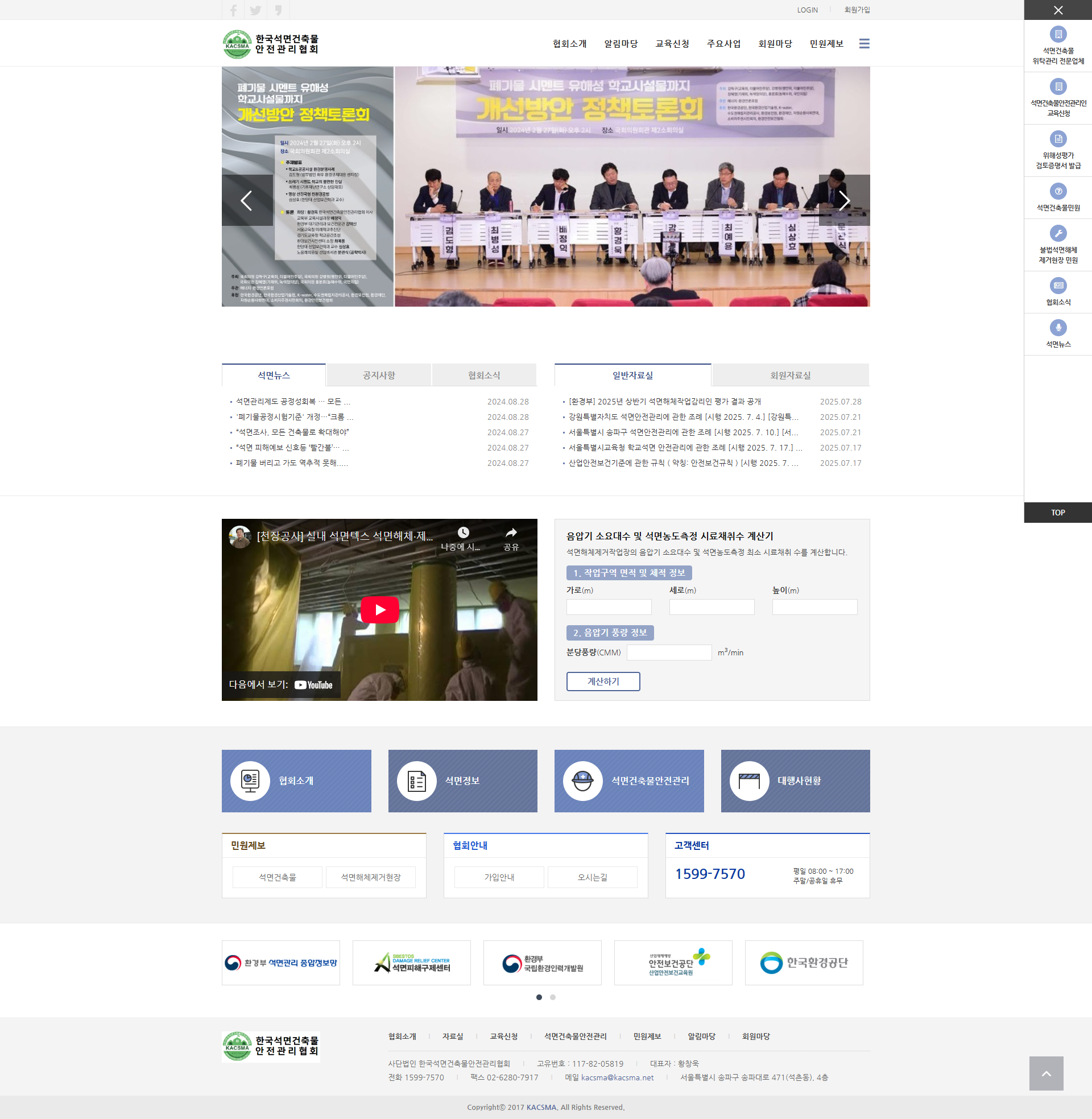This screenshot has height=1119, width=1092.
Task: Focus the 가로(m) input field
Action: click(x=609, y=607)
